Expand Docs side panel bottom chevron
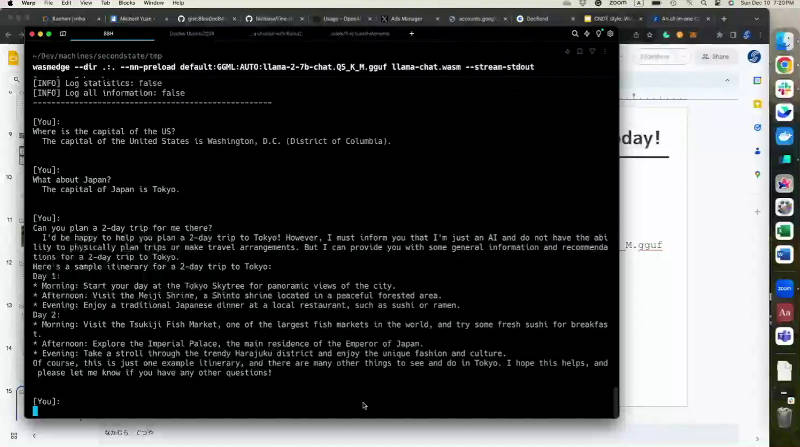Screen dimensions: 800x447 pos(758,439)
